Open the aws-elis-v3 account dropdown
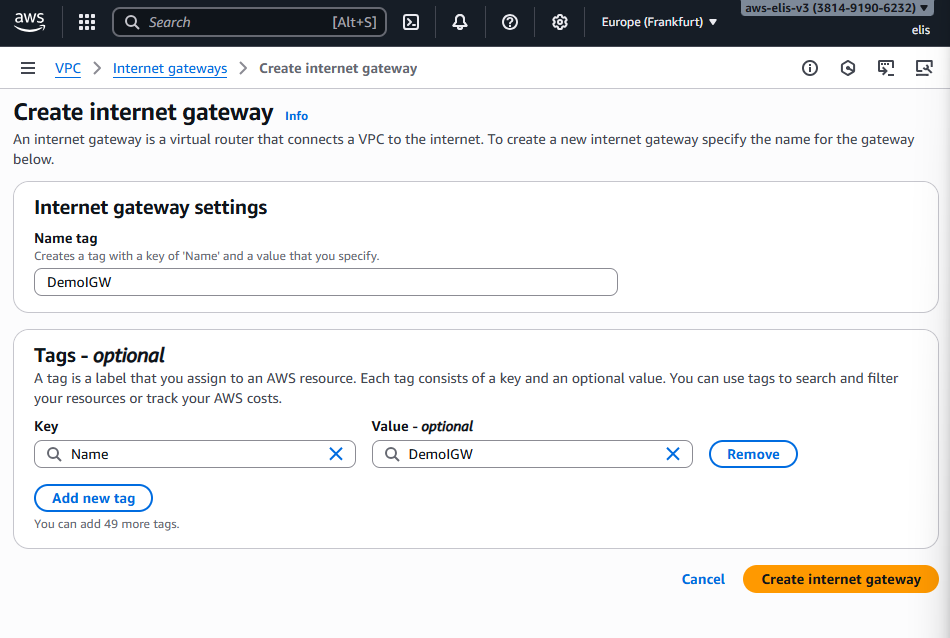The image size is (950, 638). [x=837, y=8]
